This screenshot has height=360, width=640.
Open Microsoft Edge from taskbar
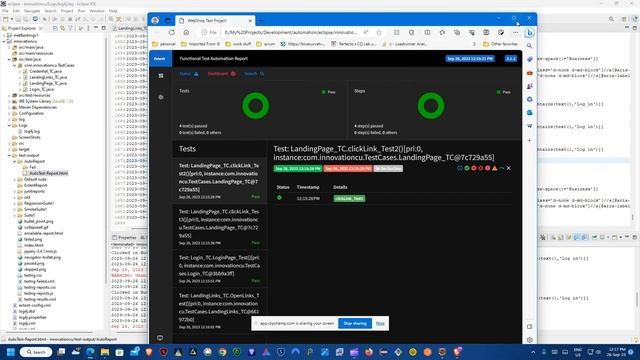pos(90,352)
